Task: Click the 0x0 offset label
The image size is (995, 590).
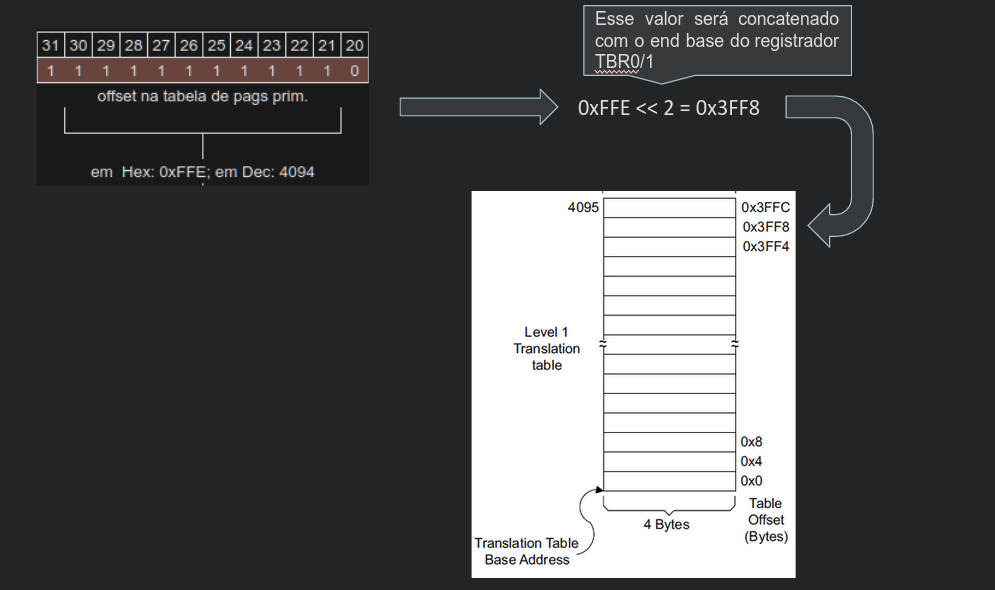Action: tap(751, 481)
